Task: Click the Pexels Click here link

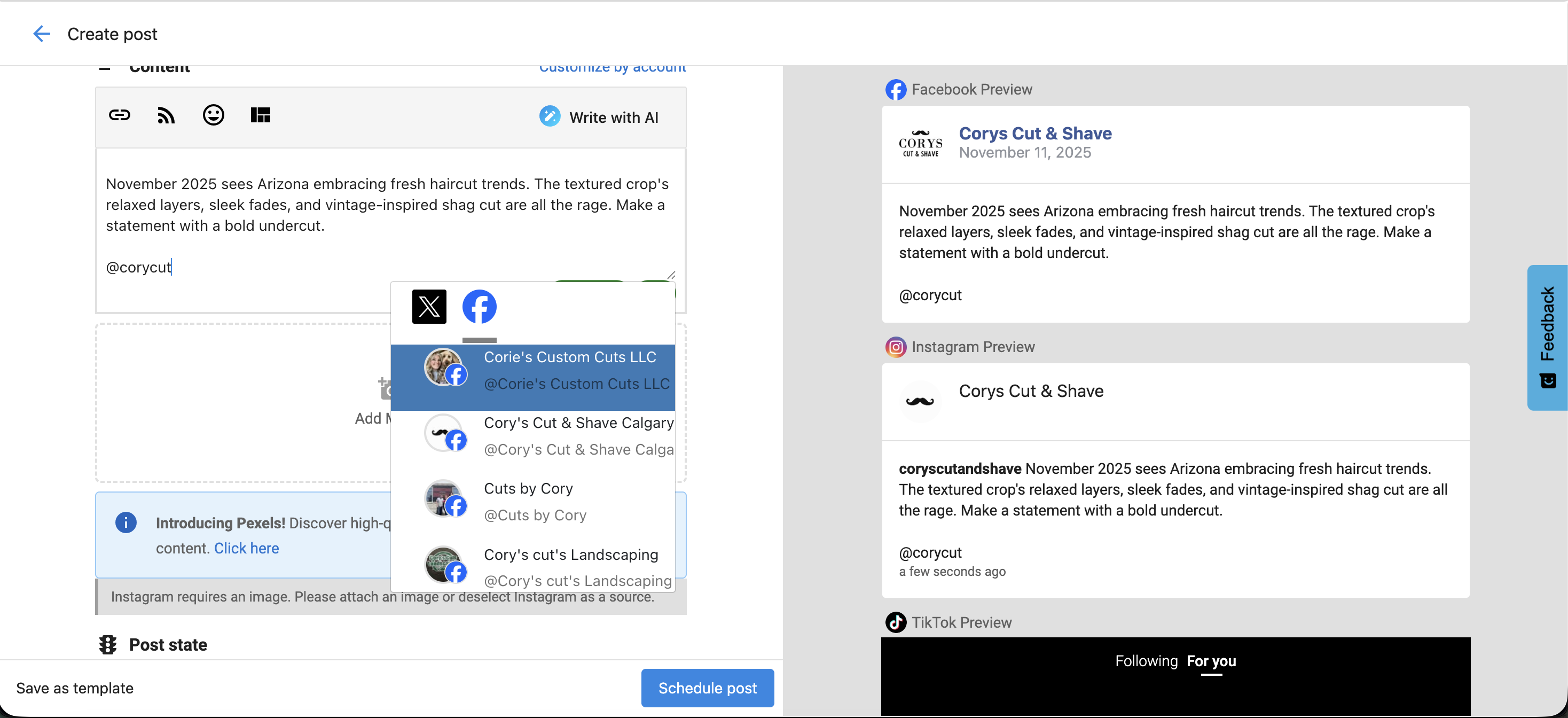Action: point(246,548)
